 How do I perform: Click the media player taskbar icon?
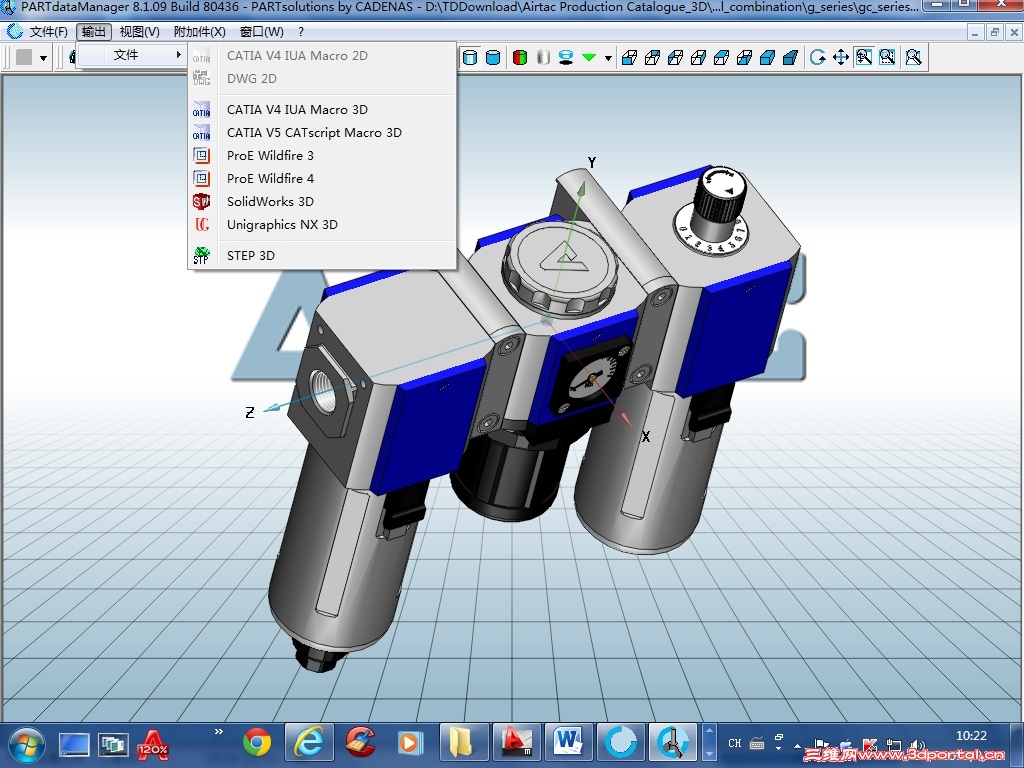[411, 743]
